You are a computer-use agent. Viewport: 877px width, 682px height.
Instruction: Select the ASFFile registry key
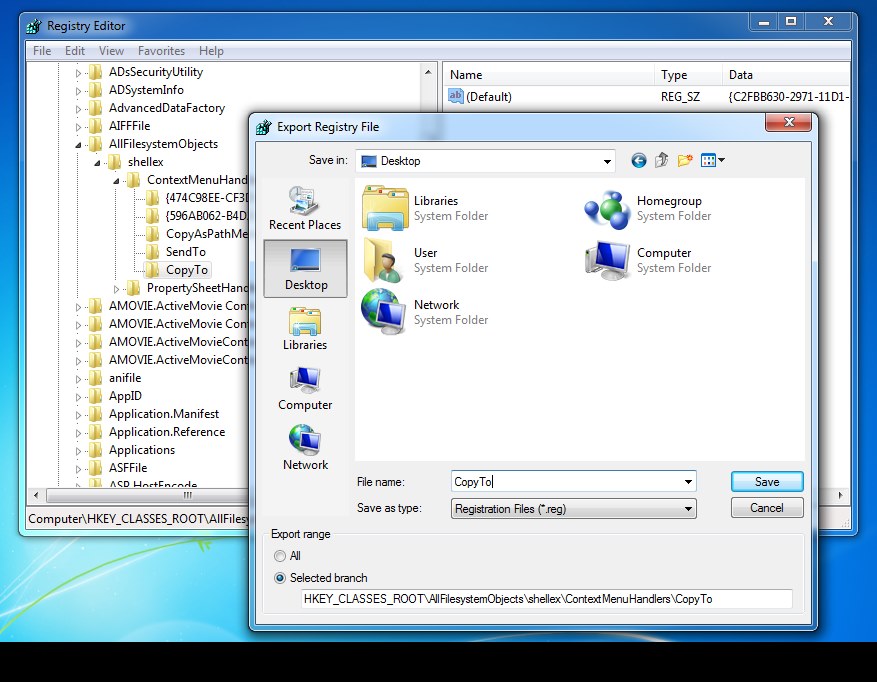pyautogui.click(x=128, y=468)
